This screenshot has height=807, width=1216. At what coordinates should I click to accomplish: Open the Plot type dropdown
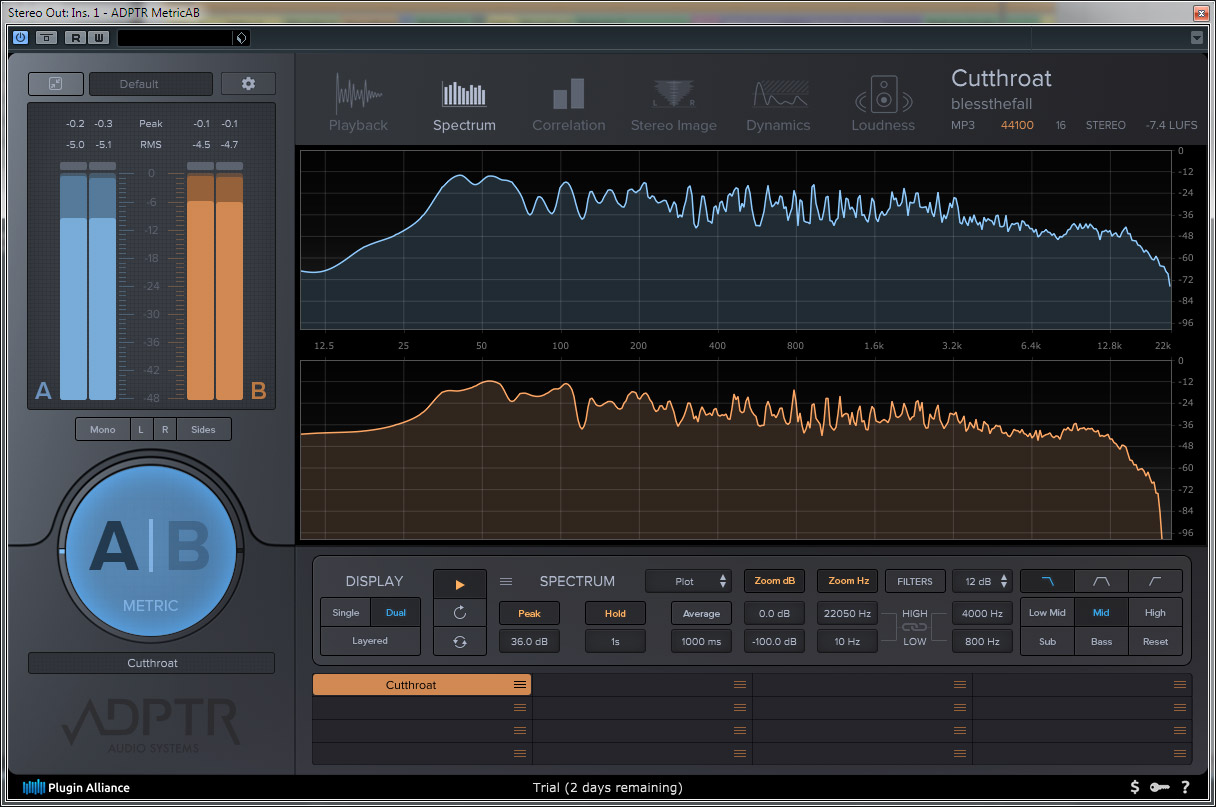click(689, 581)
